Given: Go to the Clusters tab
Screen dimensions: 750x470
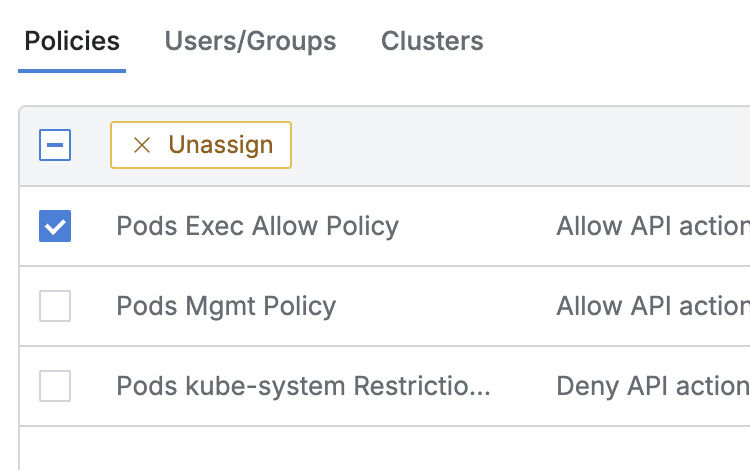Looking at the screenshot, I should pos(432,41).
